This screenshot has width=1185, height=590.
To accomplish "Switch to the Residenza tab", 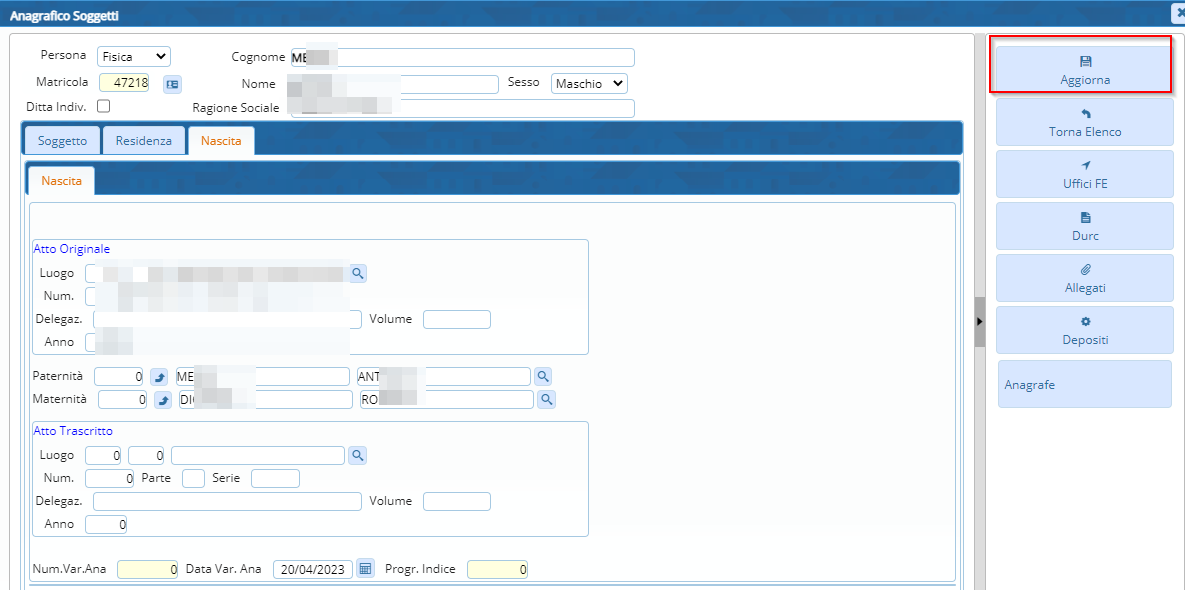I will (x=144, y=141).
